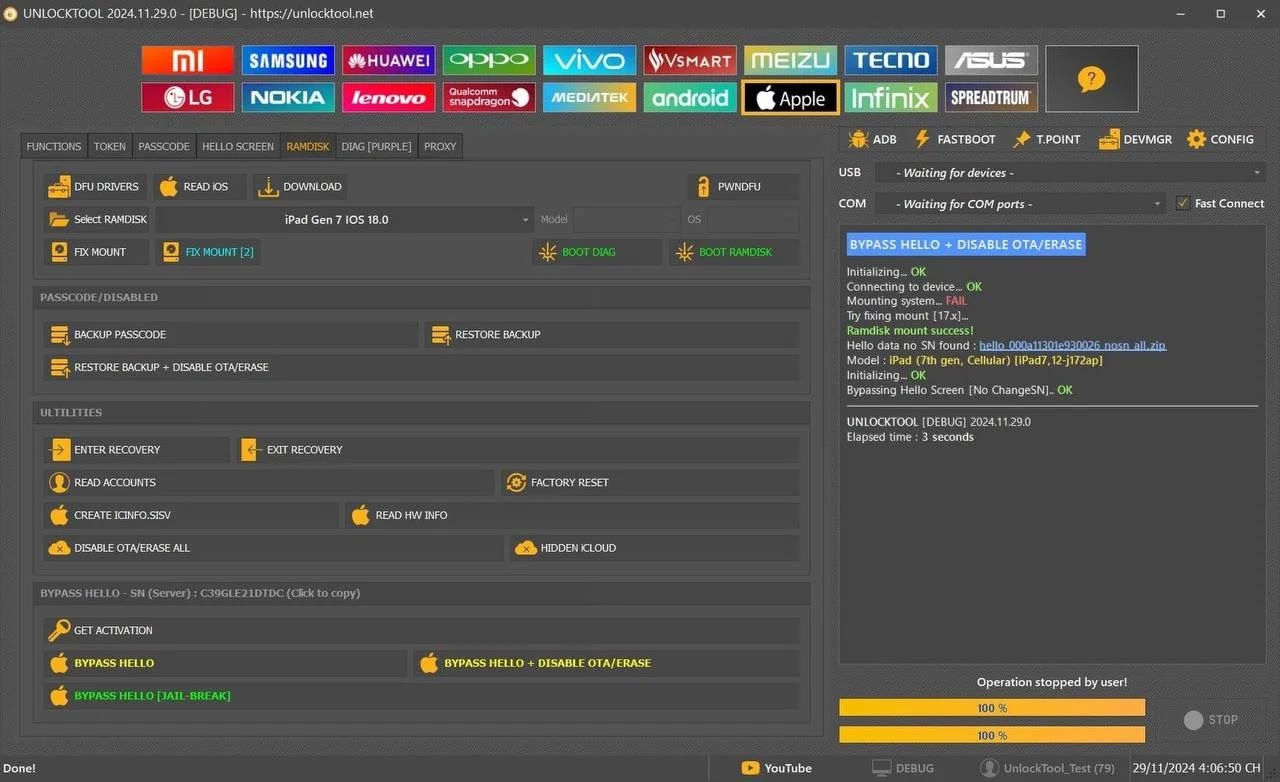Open the iPad Gen 7 ramdisk dropdown
The image size is (1280, 782).
click(x=345, y=219)
